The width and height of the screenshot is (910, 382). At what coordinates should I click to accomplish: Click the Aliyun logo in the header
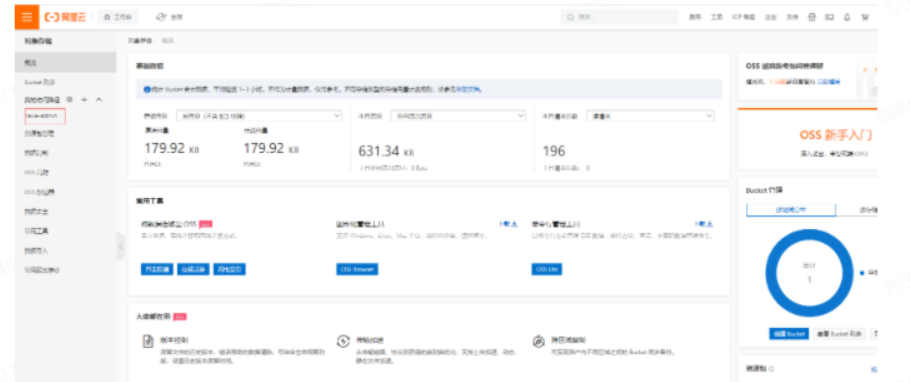pyautogui.click(x=66, y=17)
